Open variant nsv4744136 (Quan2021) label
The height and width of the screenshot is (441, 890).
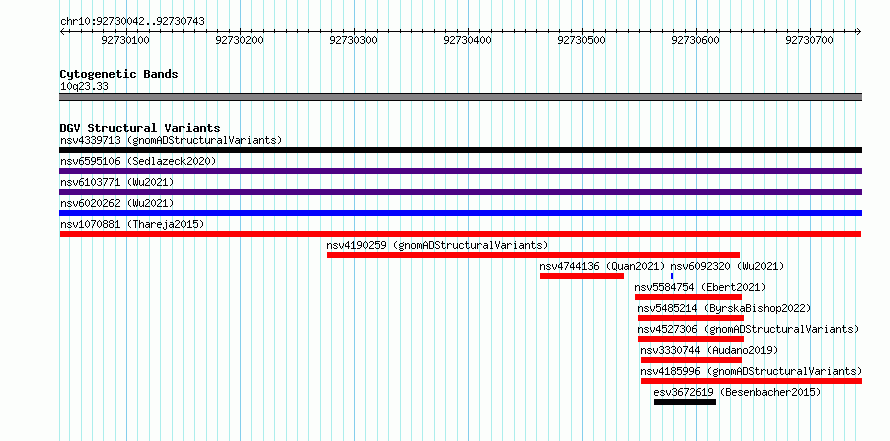[x=602, y=266]
